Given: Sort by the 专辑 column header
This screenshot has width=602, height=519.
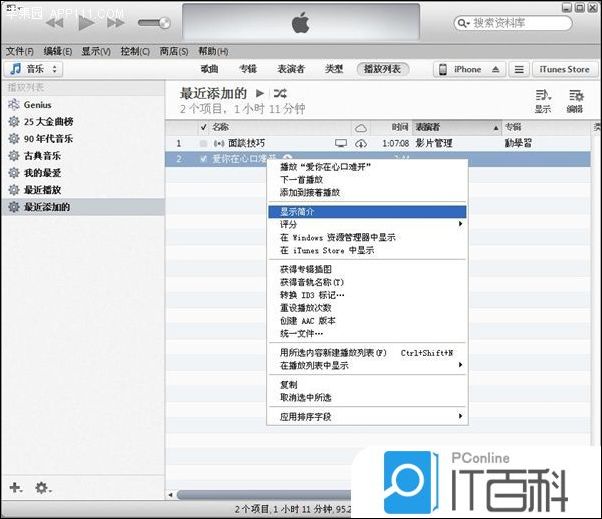Looking at the screenshot, I should tap(513, 127).
